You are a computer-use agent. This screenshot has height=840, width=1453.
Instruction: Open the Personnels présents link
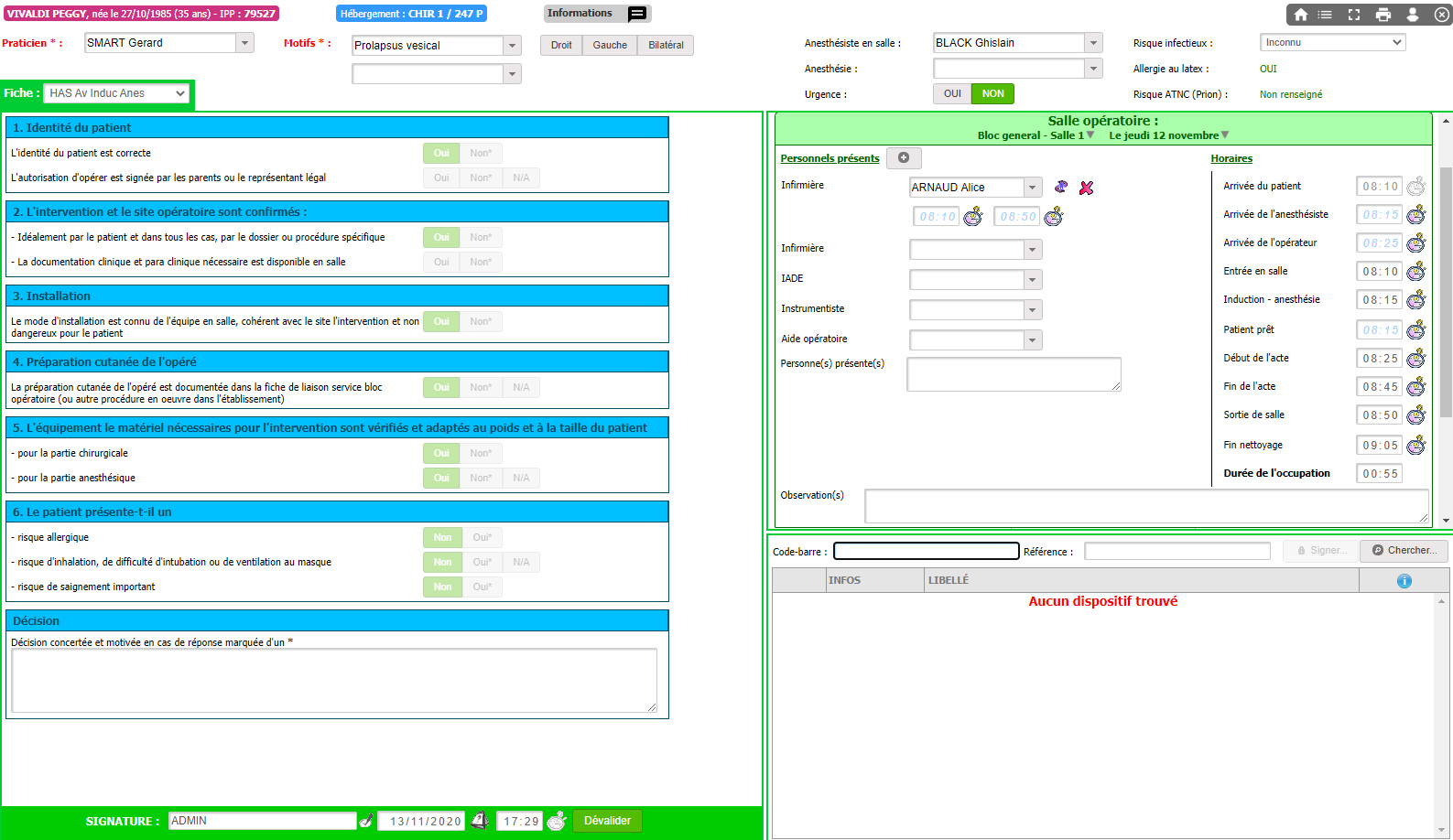[x=830, y=158]
